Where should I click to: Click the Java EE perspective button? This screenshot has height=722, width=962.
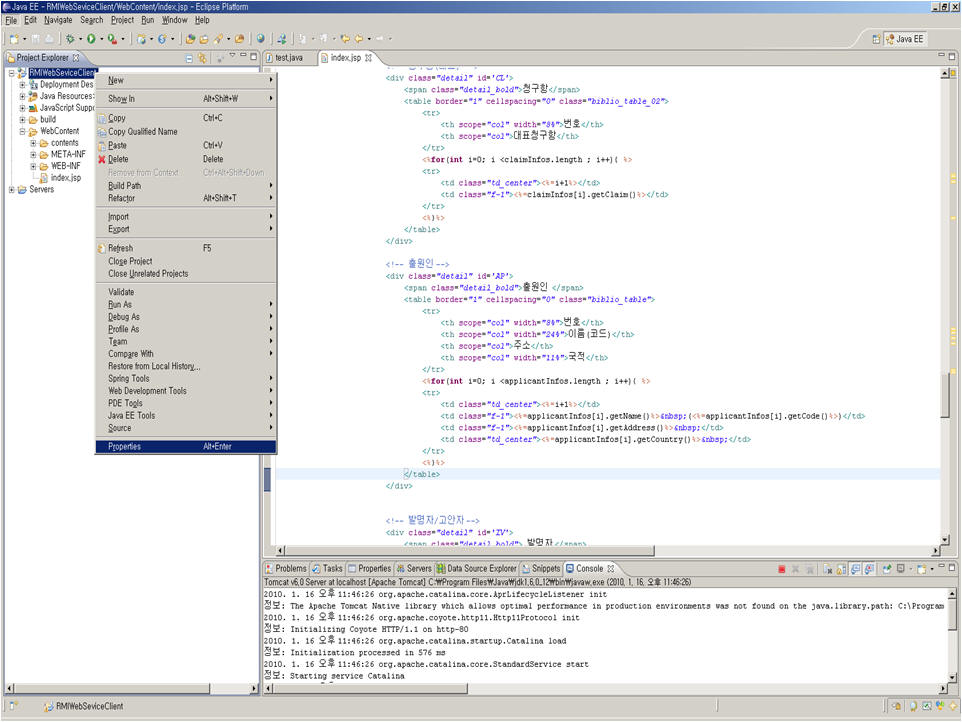904,39
